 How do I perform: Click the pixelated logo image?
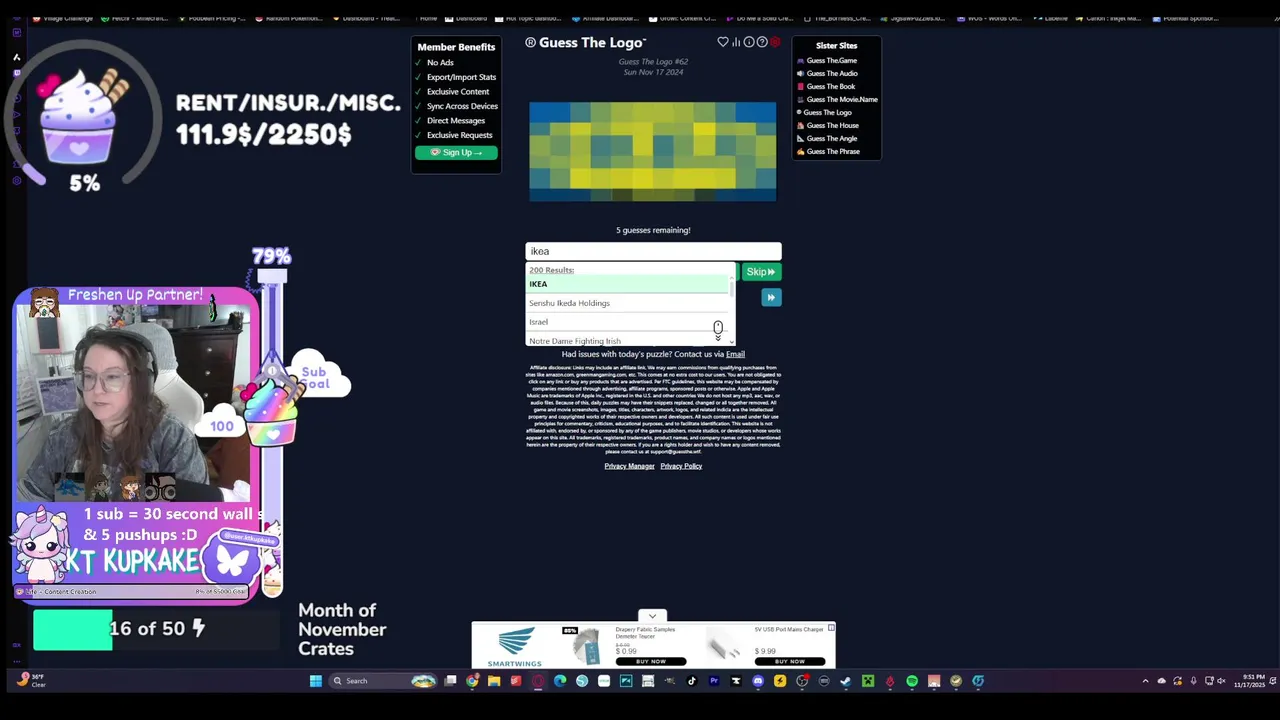coord(653,152)
